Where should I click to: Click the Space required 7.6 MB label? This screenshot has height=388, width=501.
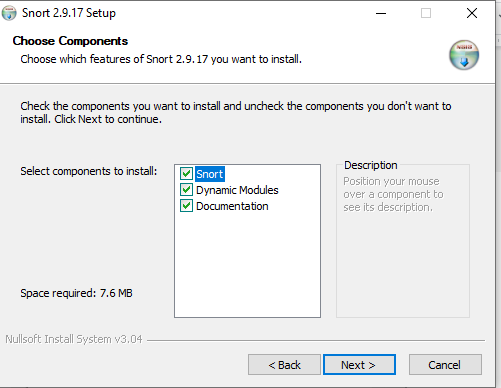[76, 293]
